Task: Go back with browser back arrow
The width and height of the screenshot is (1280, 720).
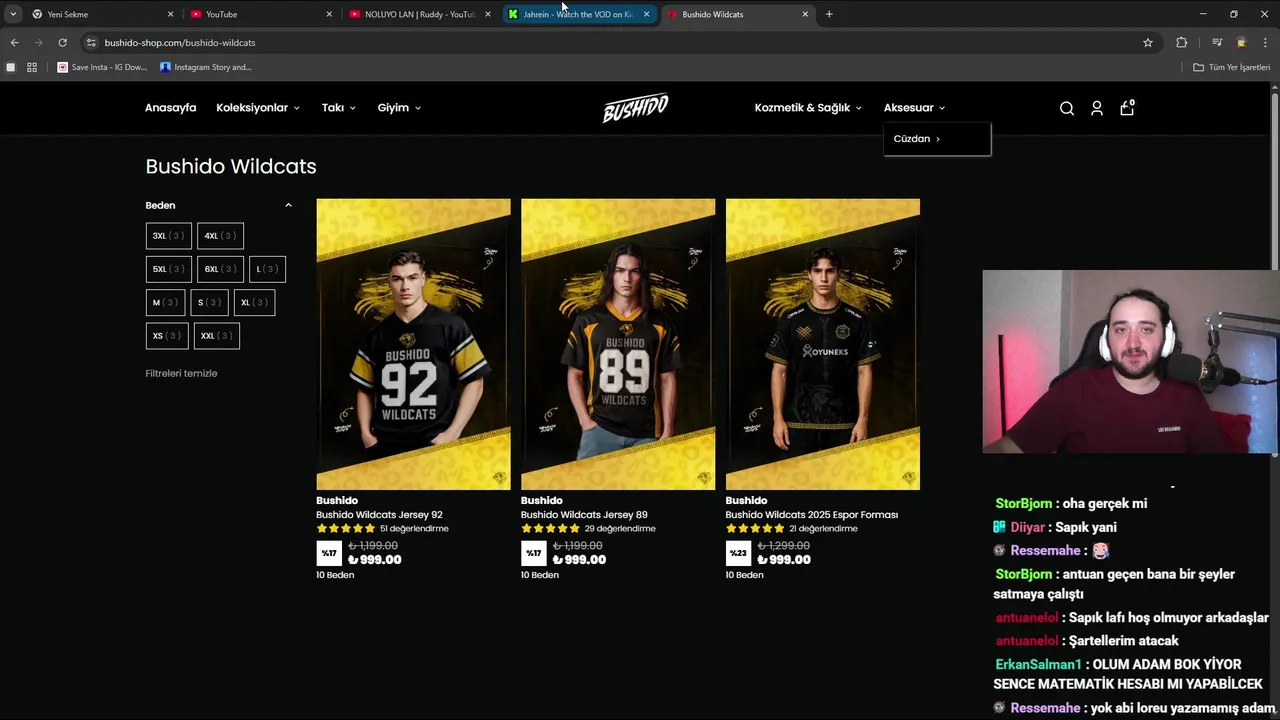Action: point(14,42)
